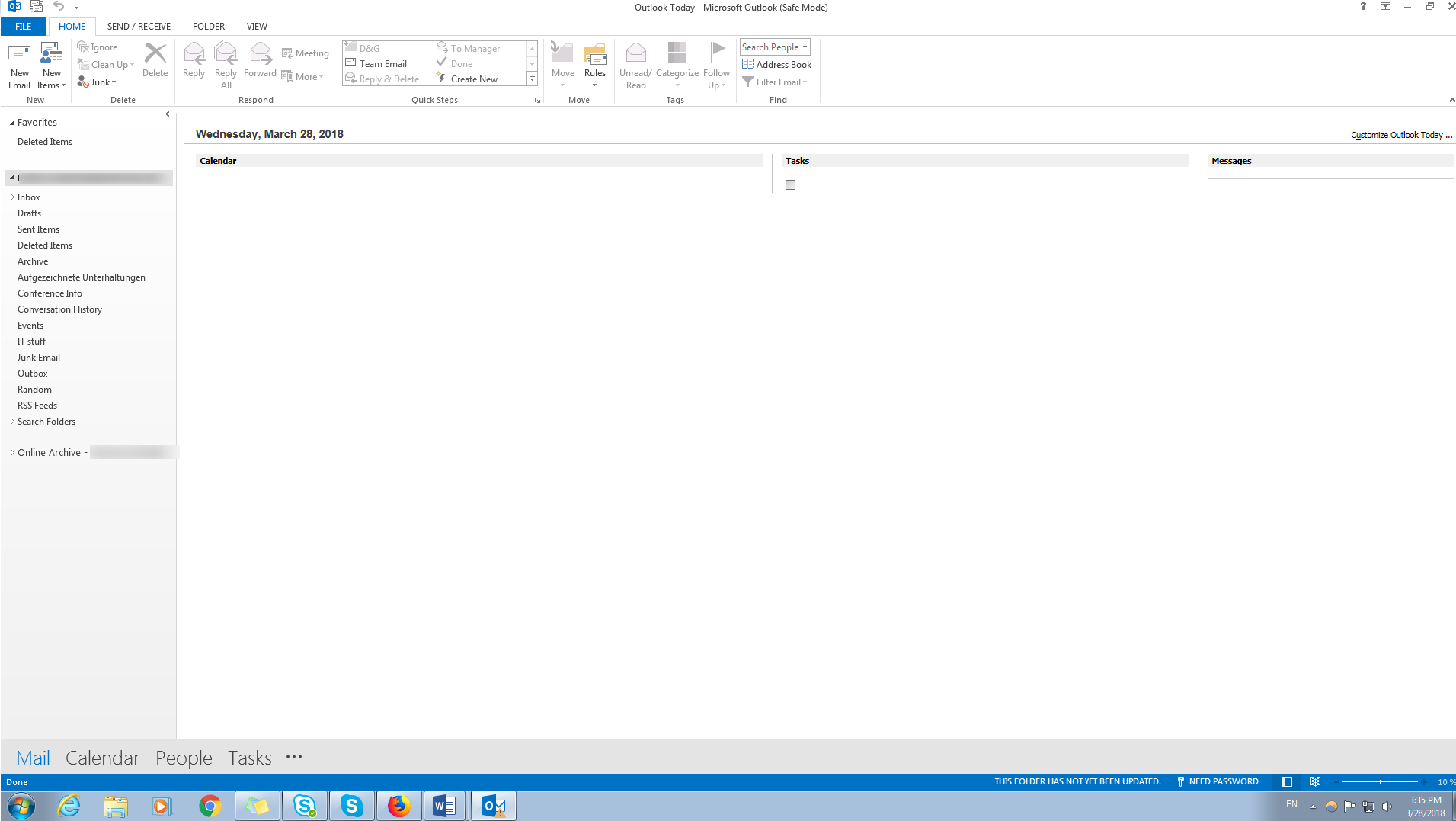Open the Conversation History folder
The image size is (1456, 821).
point(59,309)
